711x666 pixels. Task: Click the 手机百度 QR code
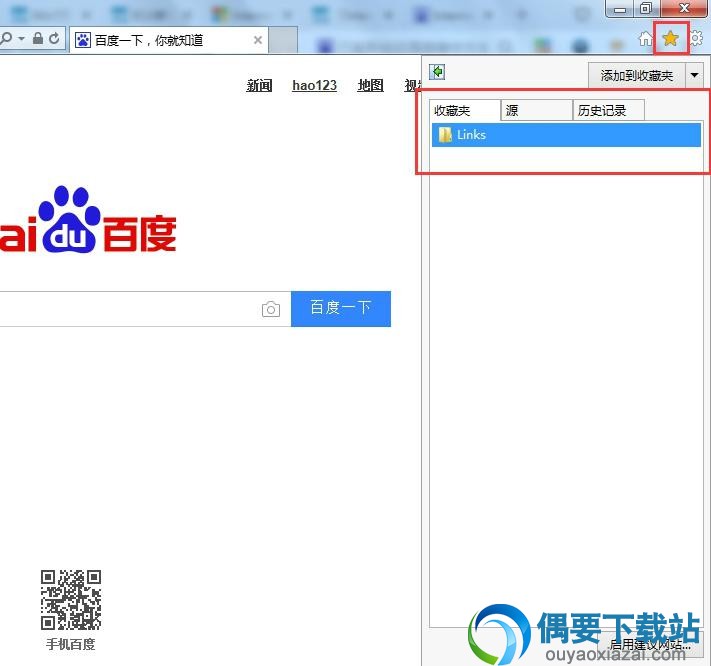[71, 600]
